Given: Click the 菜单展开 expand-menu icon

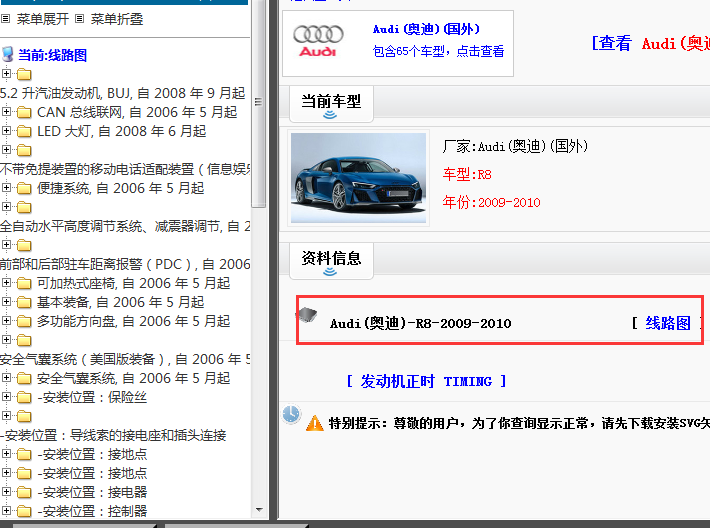Looking at the screenshot, I should 5,19.
